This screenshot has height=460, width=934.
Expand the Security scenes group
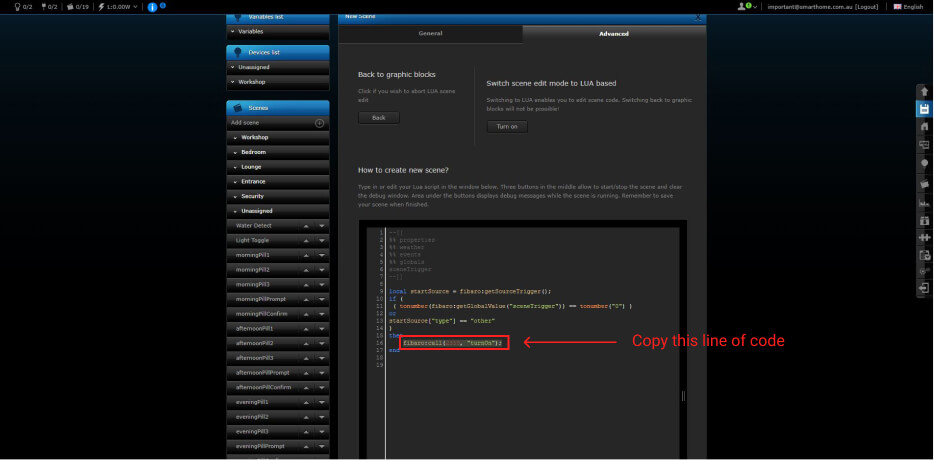pos(278,196)
